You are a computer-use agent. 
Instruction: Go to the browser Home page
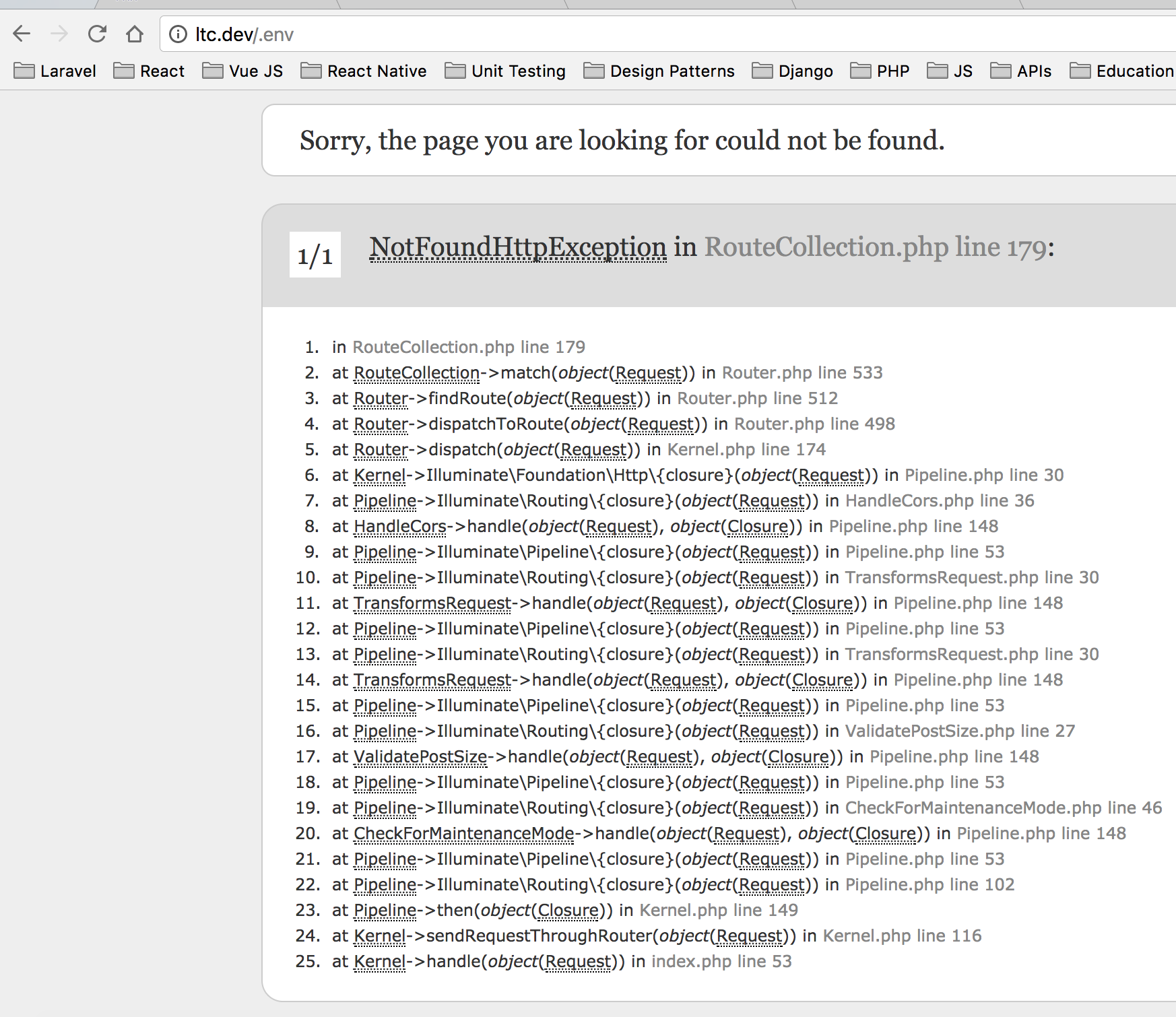pyautogui.click(x=135, y=34)
